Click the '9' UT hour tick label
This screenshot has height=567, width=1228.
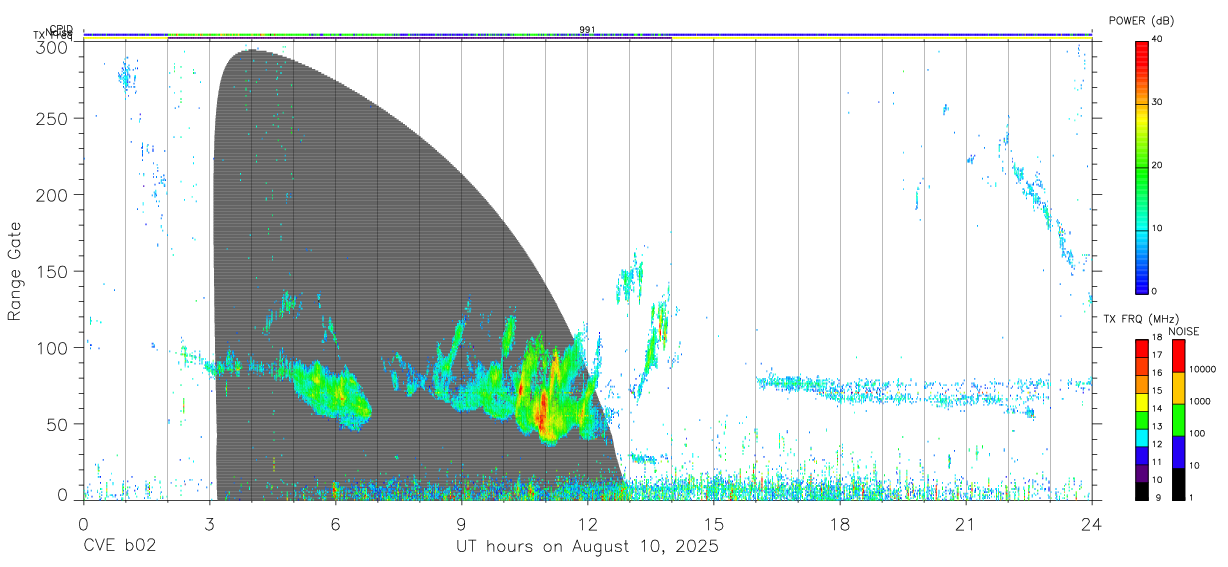[461, 524]
